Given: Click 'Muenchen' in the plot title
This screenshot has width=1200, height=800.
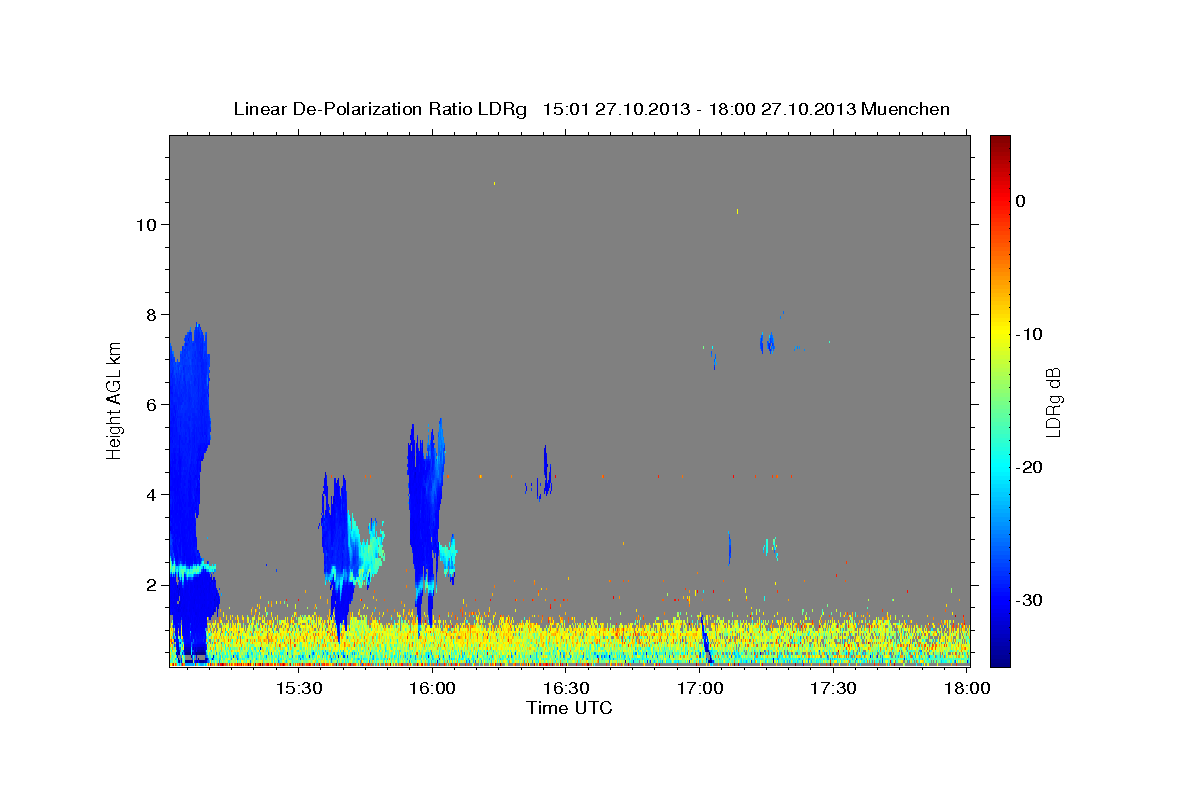Looking at the screenshot, I should (906, 109).
